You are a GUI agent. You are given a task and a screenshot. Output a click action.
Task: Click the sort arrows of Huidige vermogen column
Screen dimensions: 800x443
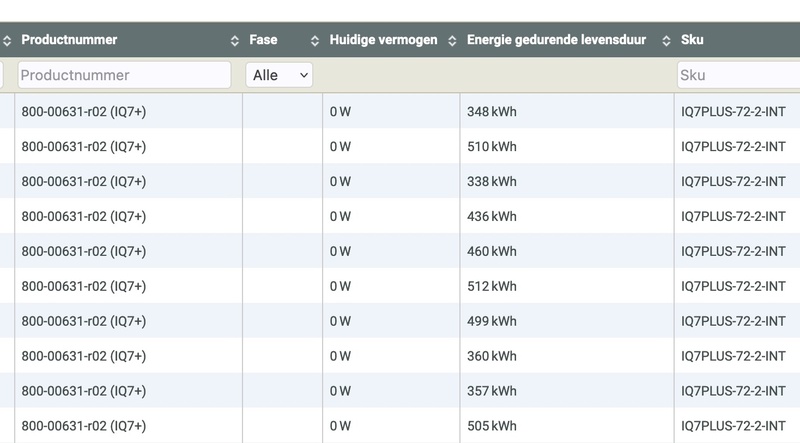(452, 41)
